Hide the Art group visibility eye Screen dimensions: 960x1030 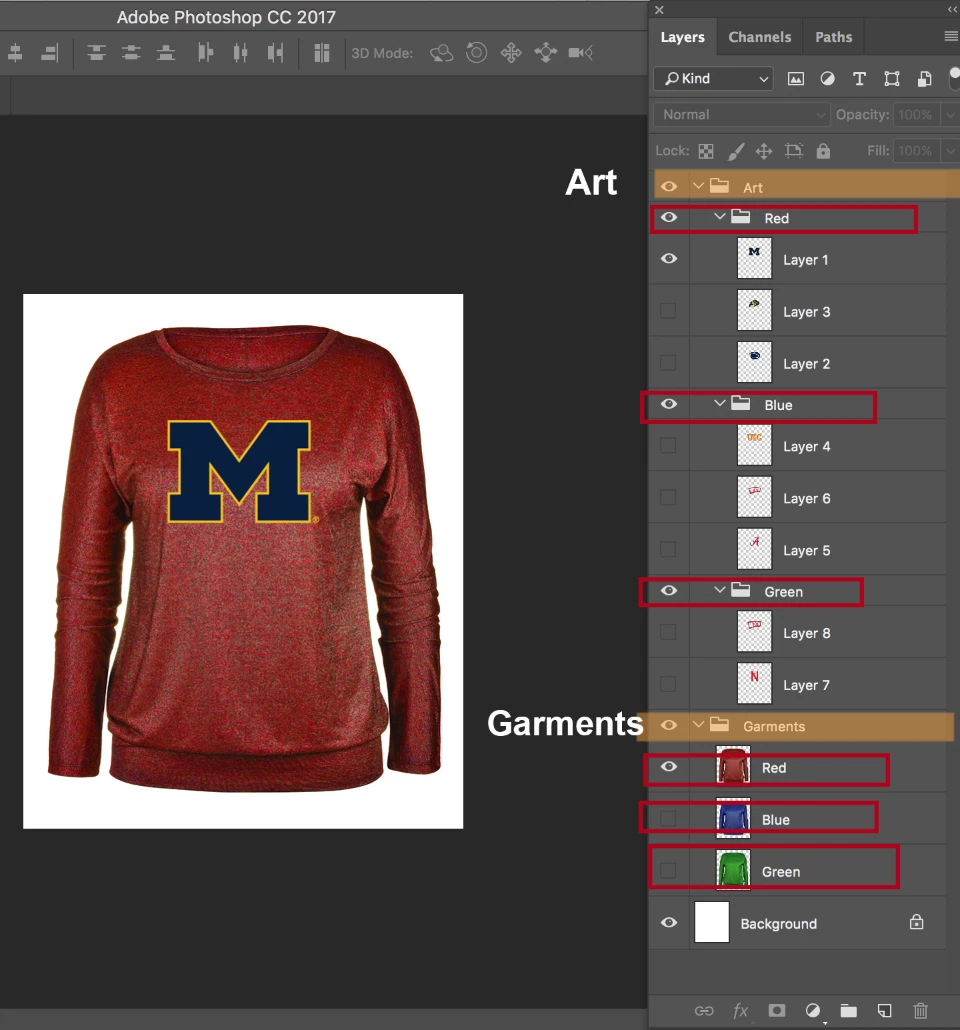[x=669, y=187]
